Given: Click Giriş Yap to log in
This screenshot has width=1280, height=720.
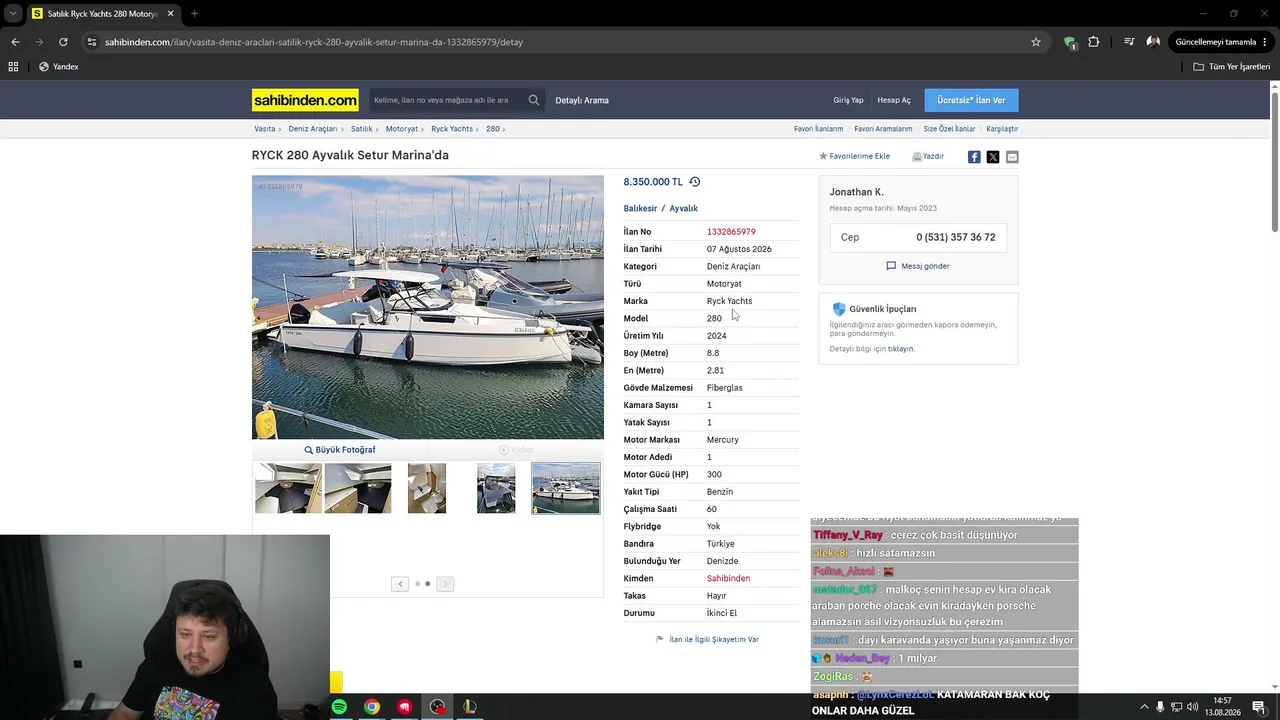Looking at the screenshot, I should click(848, 100).
